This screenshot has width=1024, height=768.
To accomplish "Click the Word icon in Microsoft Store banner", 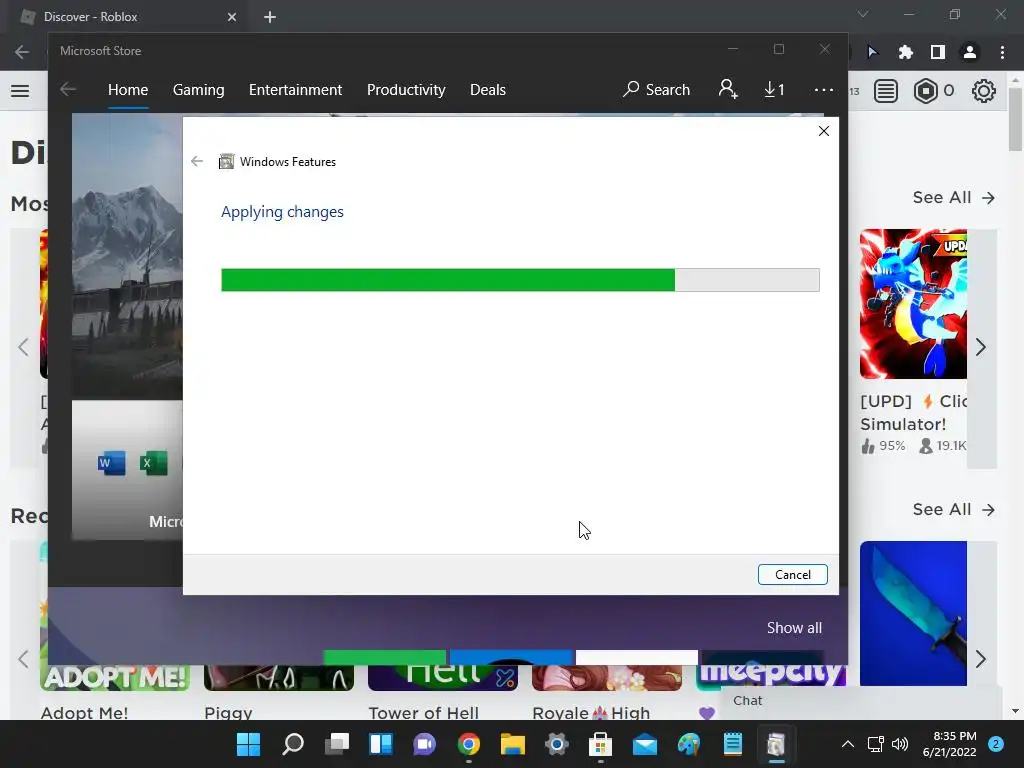I will [x=112, y=464].
